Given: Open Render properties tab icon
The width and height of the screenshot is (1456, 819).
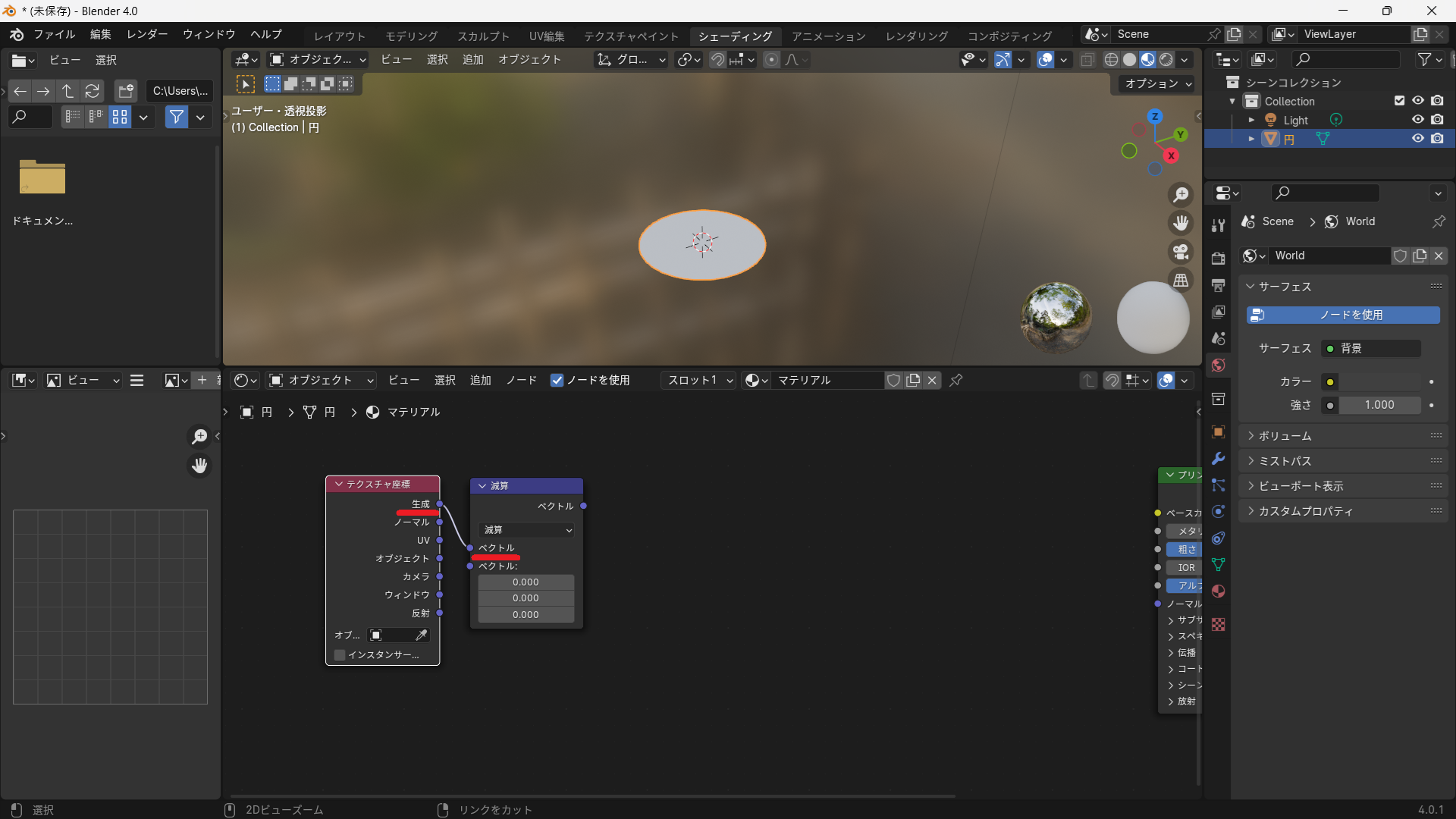Looking at the screenshot, I should [x=1218, y=259].
